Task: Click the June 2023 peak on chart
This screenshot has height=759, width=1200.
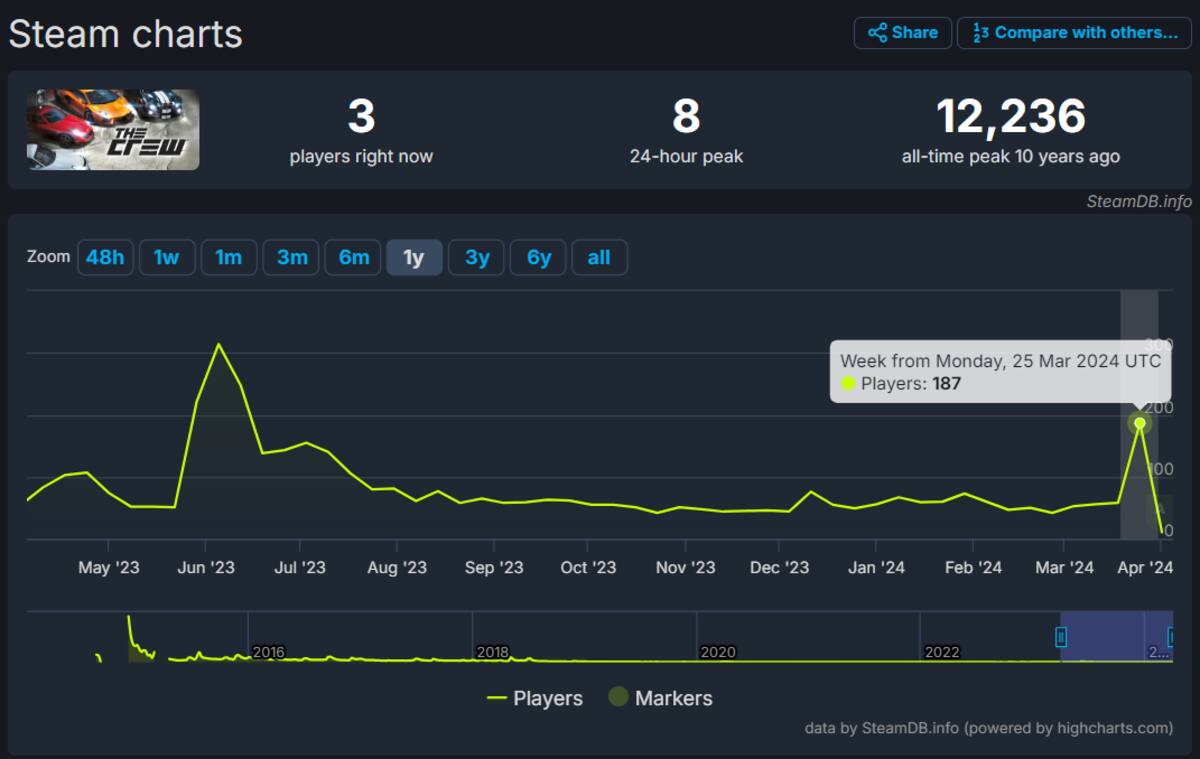Action: (218, 345)
